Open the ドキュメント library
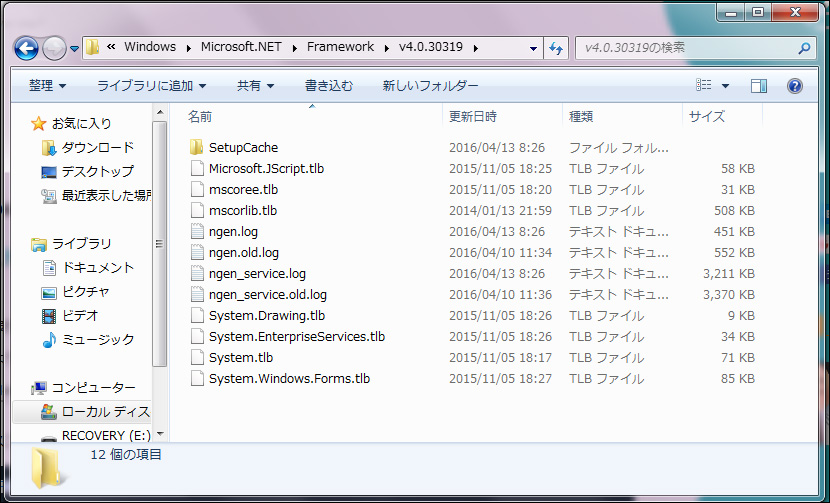The height and width of the screenshot is (503, 830). click(x=97, y=267)
